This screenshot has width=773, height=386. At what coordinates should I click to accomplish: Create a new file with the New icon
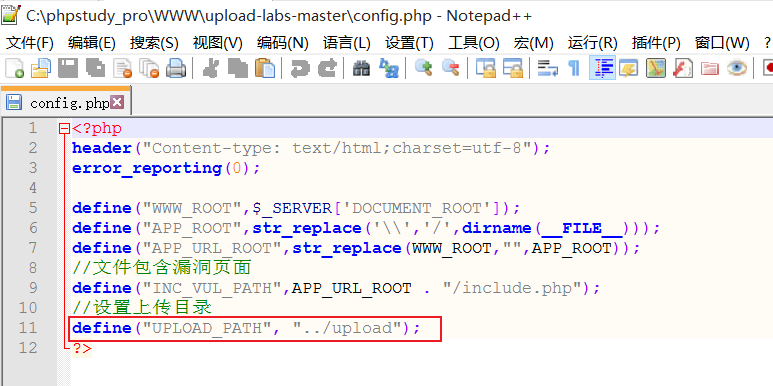tap(14, 68)
